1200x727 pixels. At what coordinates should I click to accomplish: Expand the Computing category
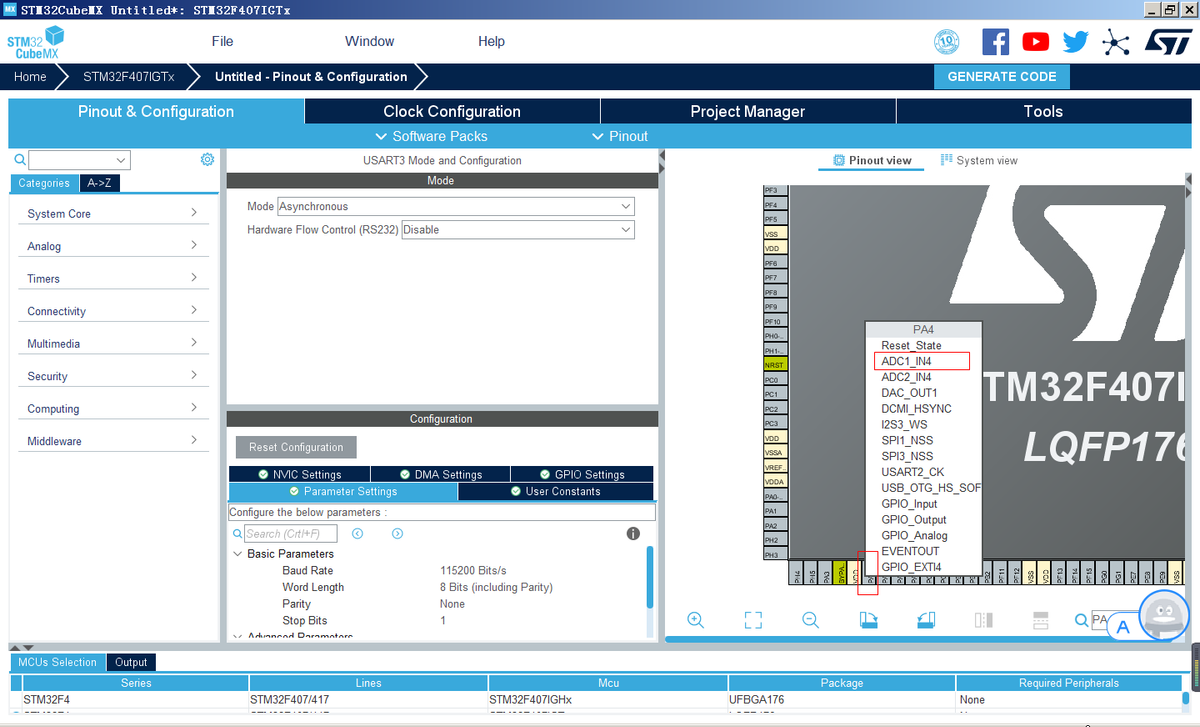[x=112, y=408]
